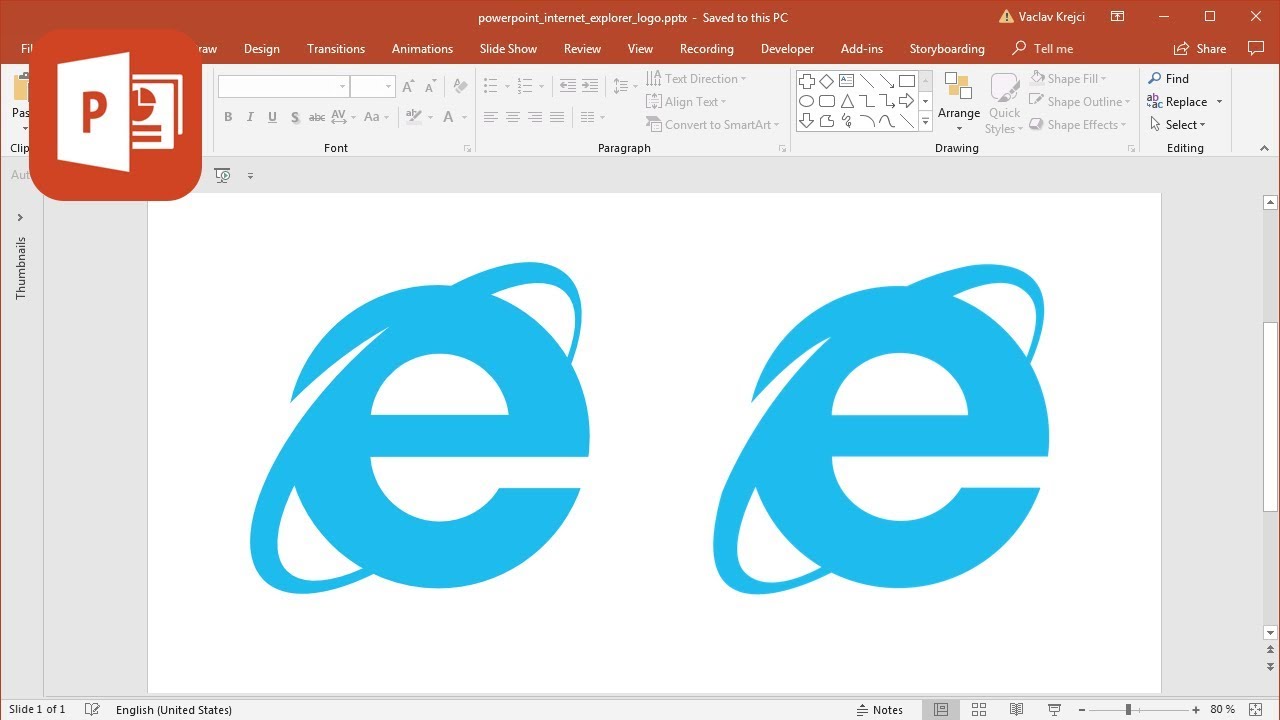Toggle Notes pane in status bar
The height and width of the screenshot is (720, 1280).
[880, 709]
